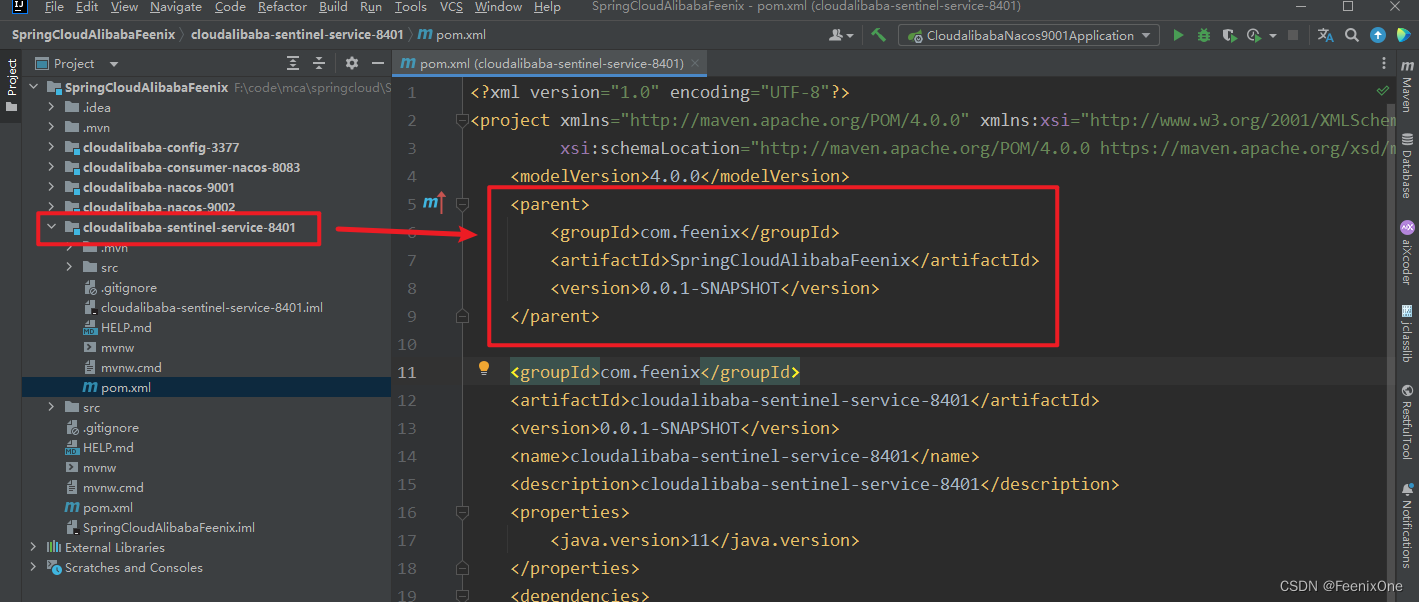Click the green Run application button
The height and width of the screenshot is (602, 1419).
1178,35
